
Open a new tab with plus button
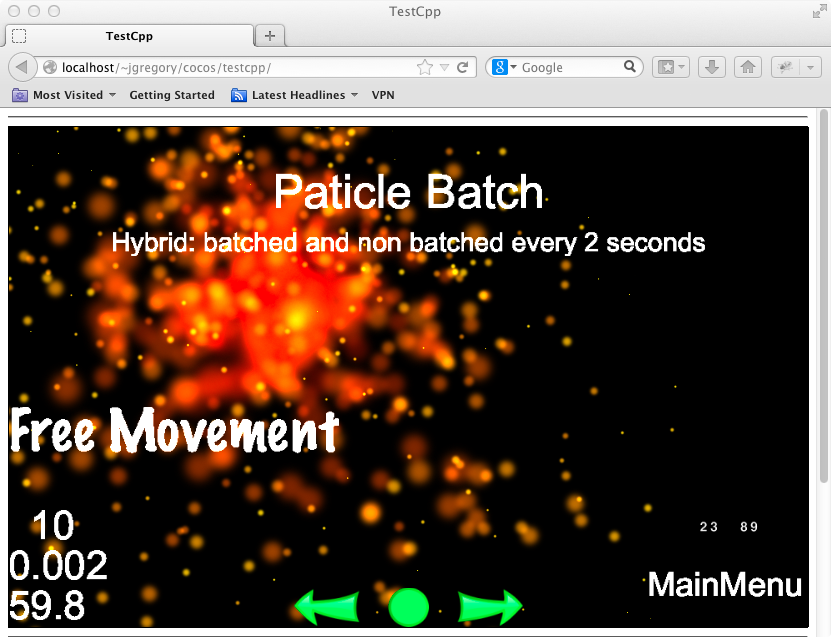[x=270, y=36]
